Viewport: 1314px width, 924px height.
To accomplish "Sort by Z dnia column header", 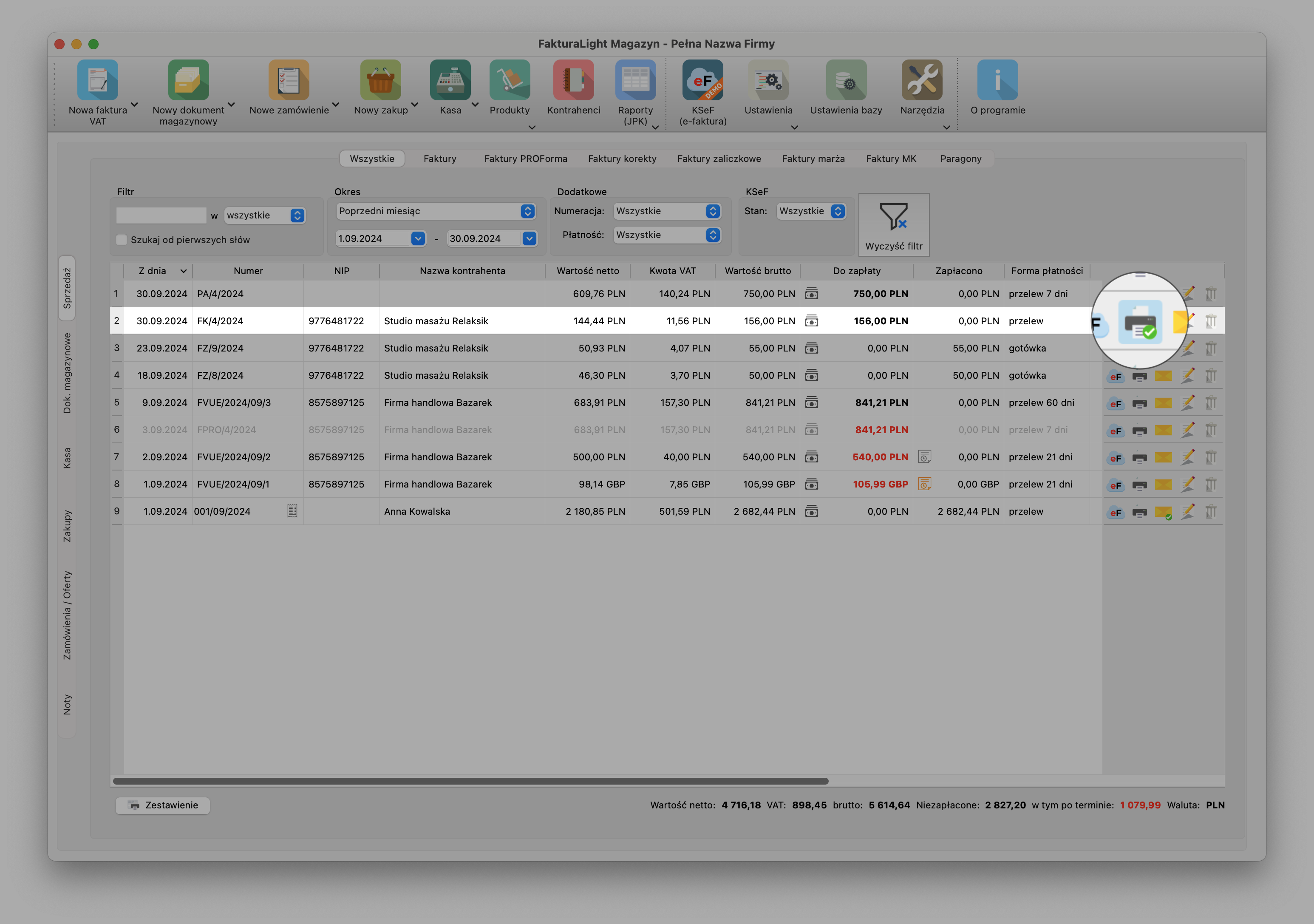I will 159,271.
